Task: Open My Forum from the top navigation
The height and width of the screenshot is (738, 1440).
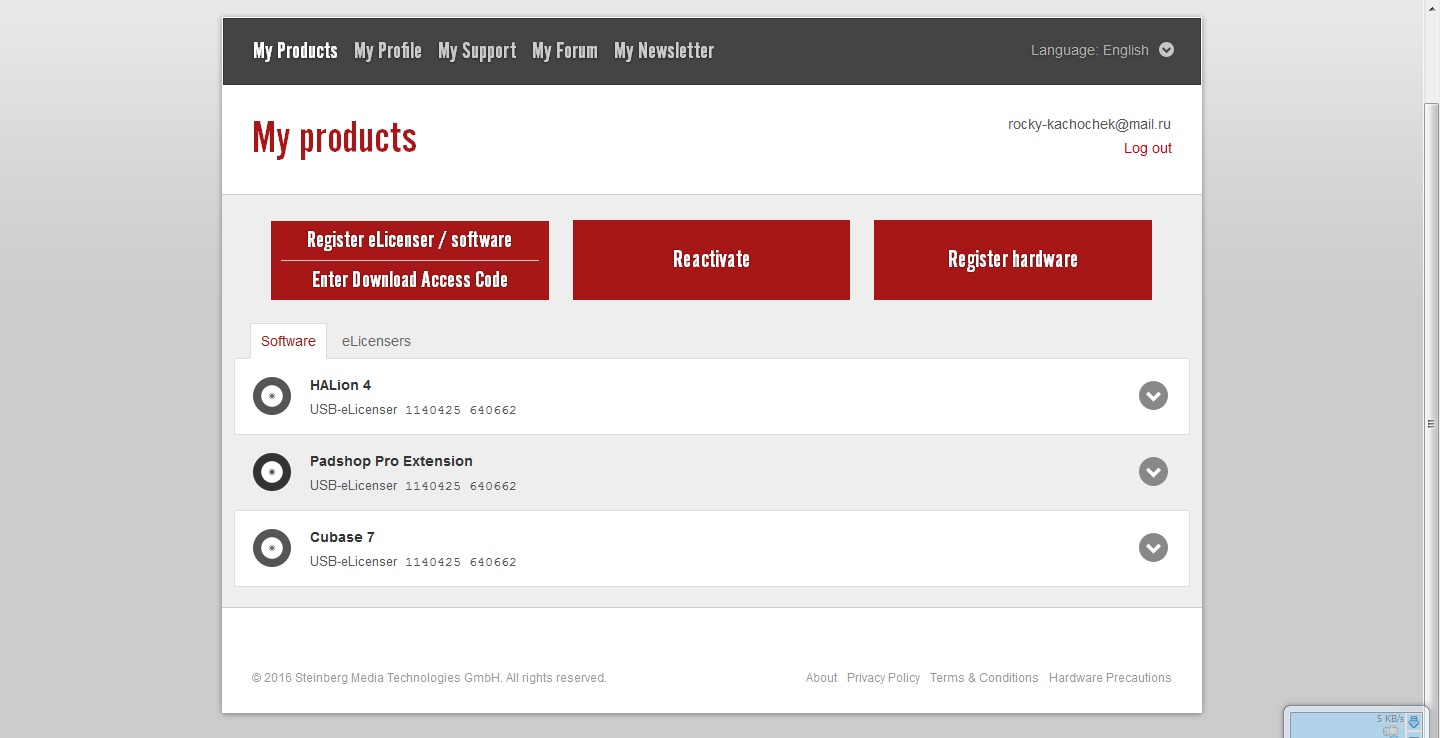Action: coord(565,51)
